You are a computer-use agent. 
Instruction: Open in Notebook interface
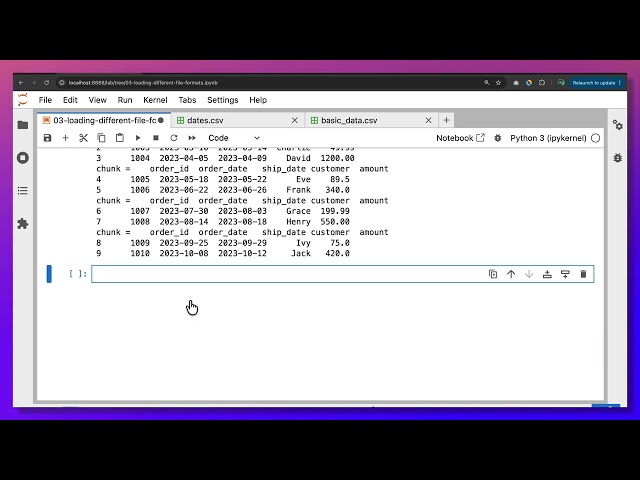click(460, 138)
